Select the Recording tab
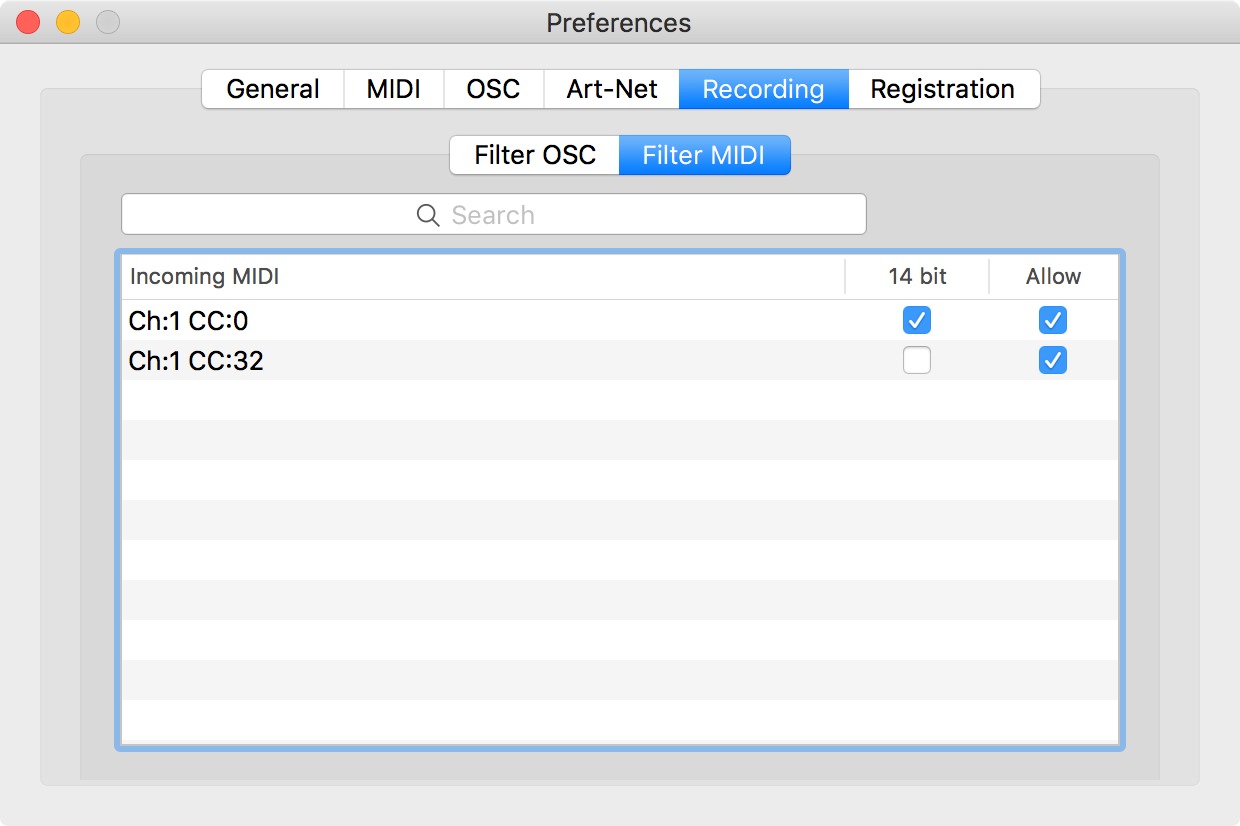1240x826 pixels. point(764,89)
